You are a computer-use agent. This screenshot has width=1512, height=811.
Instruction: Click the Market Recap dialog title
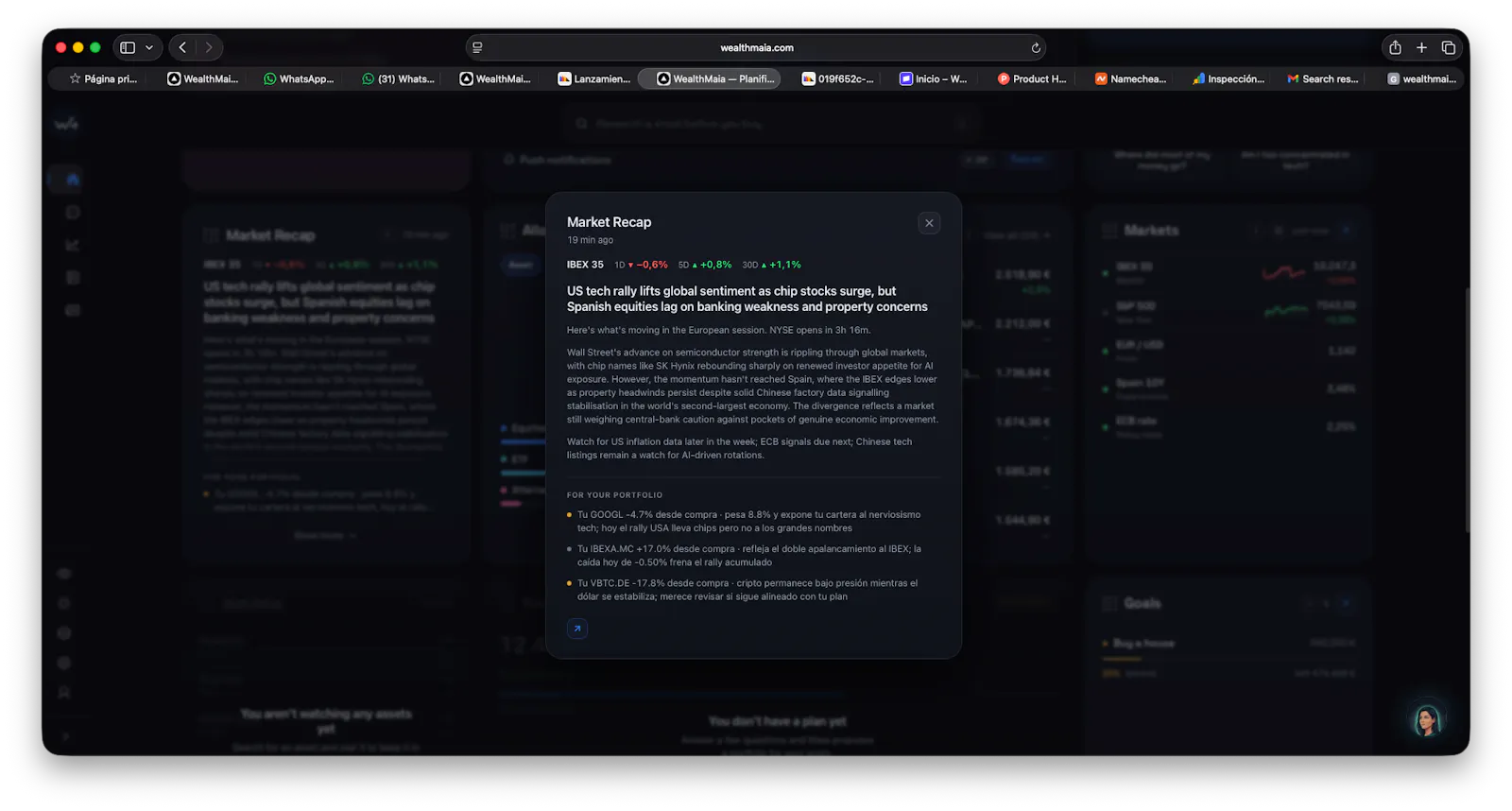pos(609,222)
